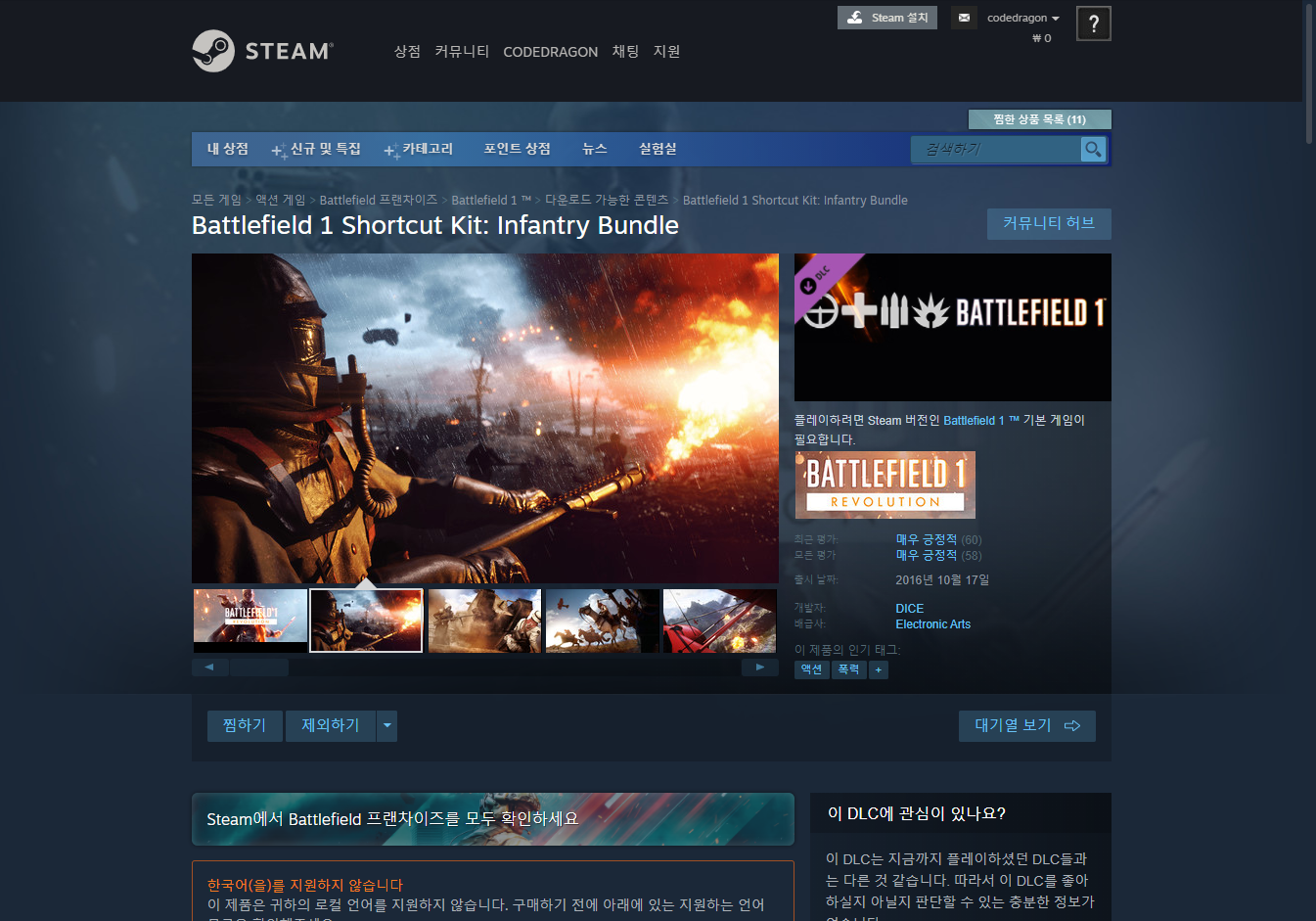
Task: Open the envelope notifications icon
Action: pos(964,18)
